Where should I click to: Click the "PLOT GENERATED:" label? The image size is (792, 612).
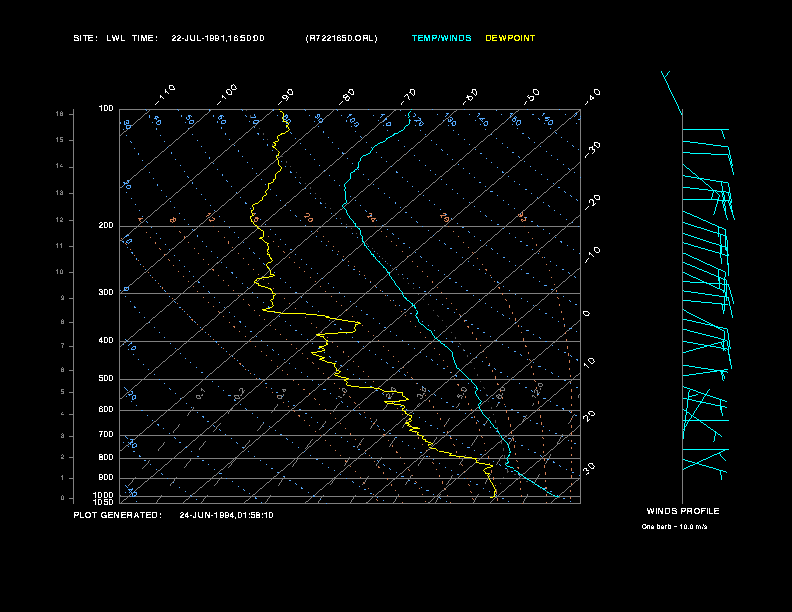coord(118,515)
